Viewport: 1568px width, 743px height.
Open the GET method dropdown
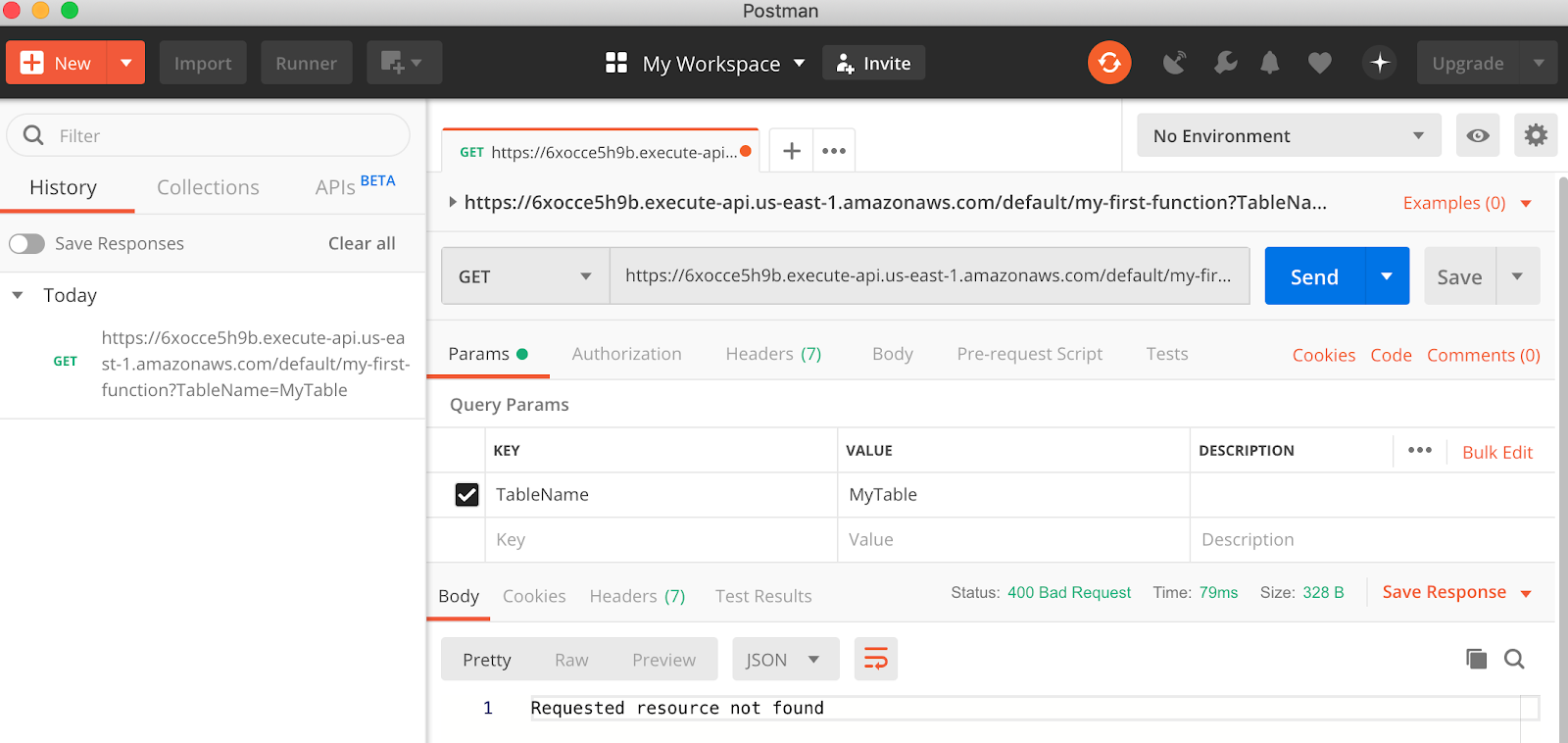point(525,276)
